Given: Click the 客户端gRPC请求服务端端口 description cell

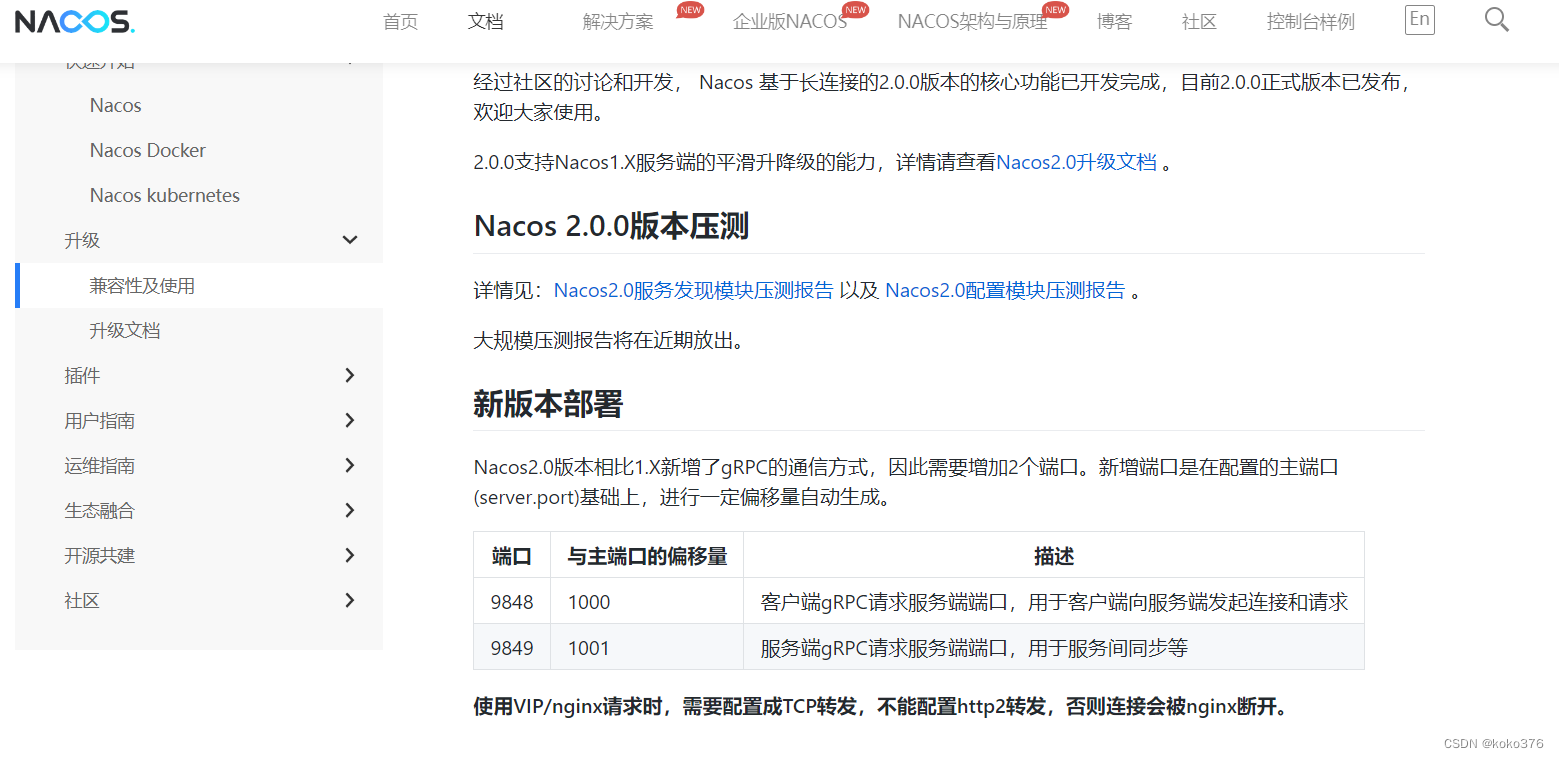Looking at the screenshot, I should click(x=1054, y=602).
